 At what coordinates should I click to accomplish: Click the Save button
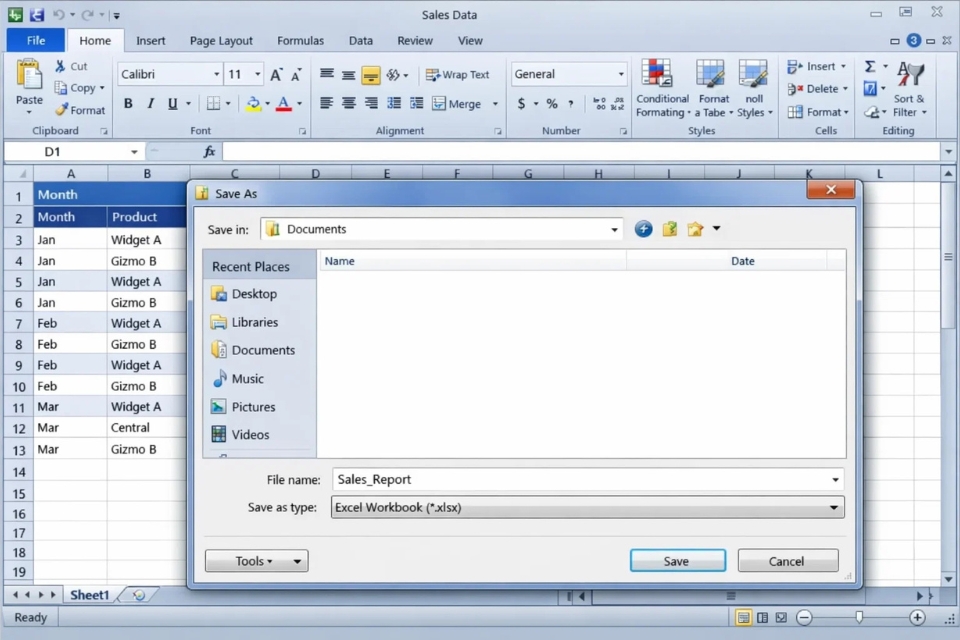(x=677, y=561)
